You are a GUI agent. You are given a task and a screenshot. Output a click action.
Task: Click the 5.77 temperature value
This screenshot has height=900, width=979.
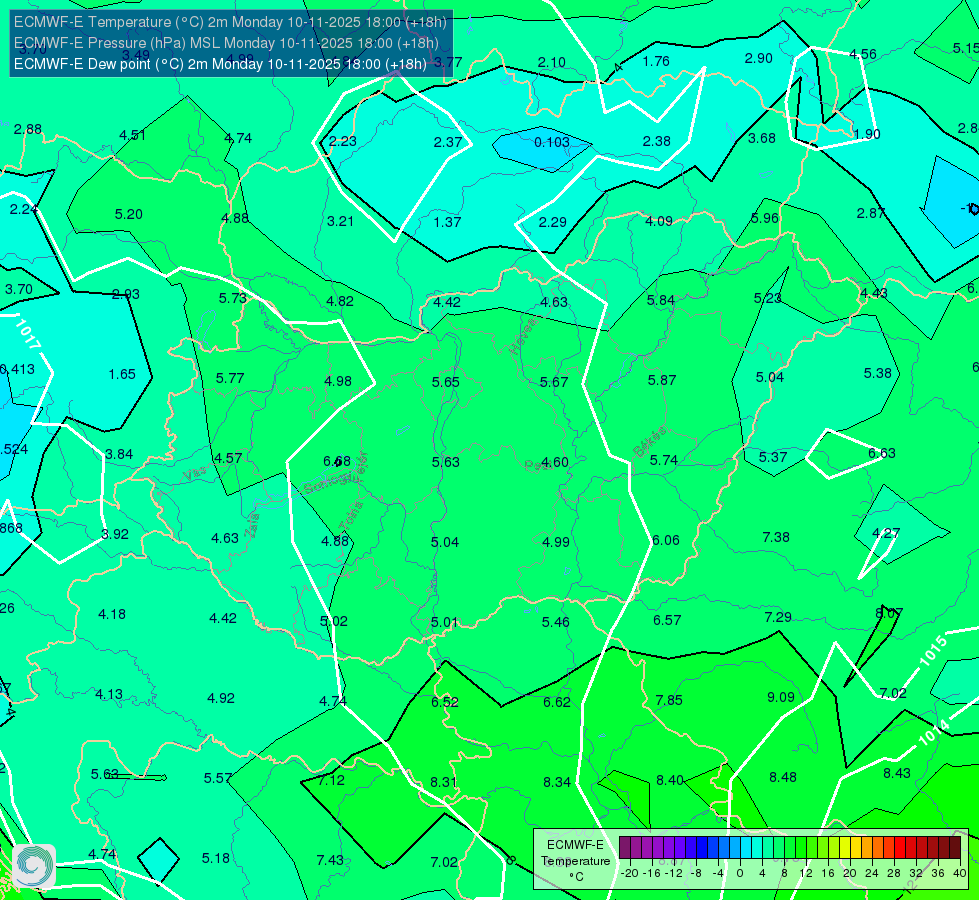[x=230, y=378]
